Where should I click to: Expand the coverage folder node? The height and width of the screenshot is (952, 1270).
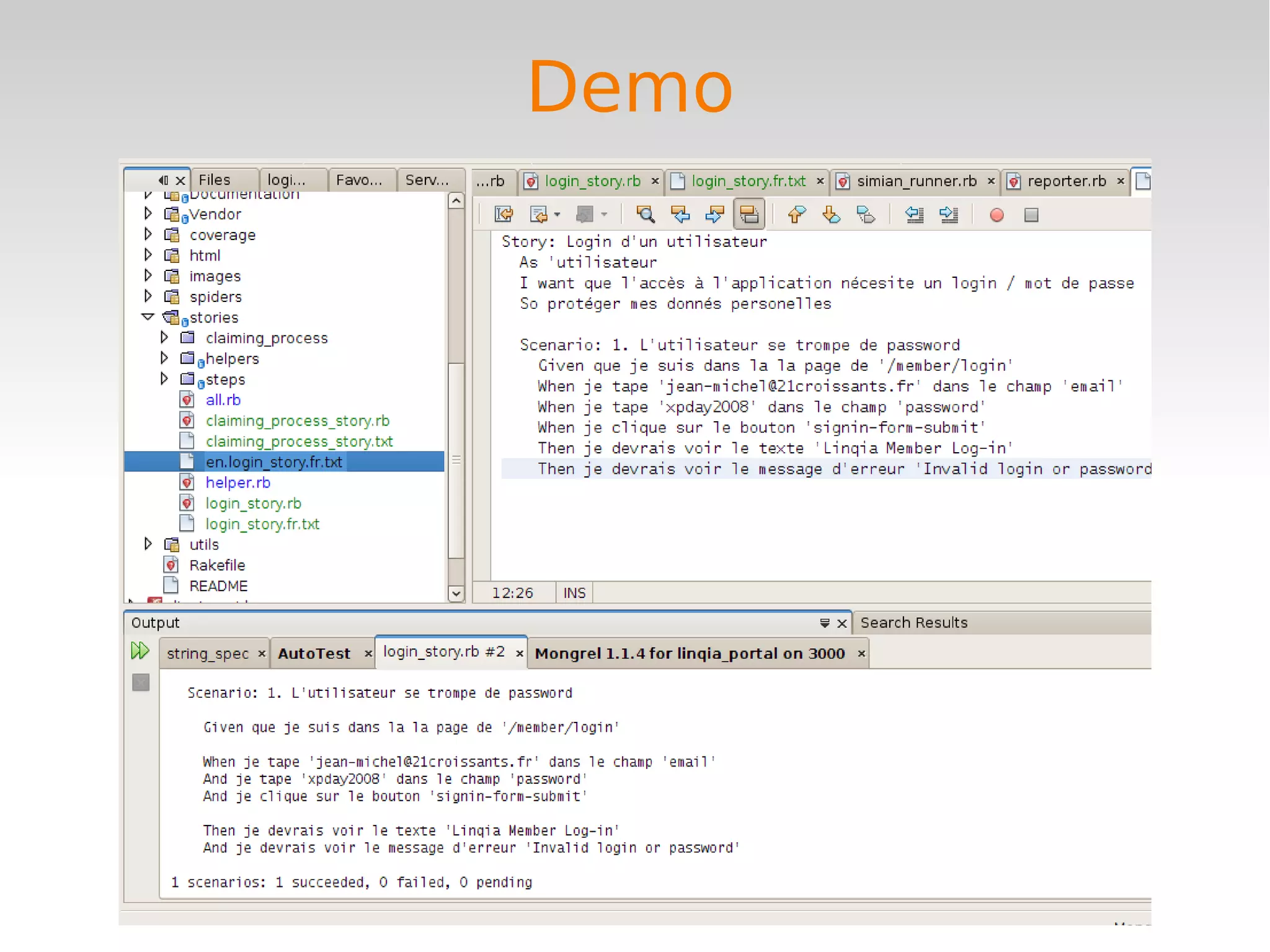click(148, 234)
